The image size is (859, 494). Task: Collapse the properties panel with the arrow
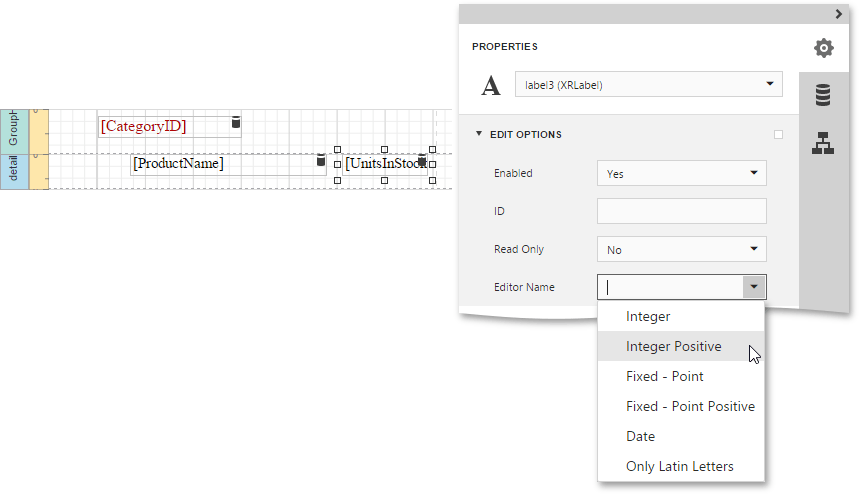(x=839, y=14)
